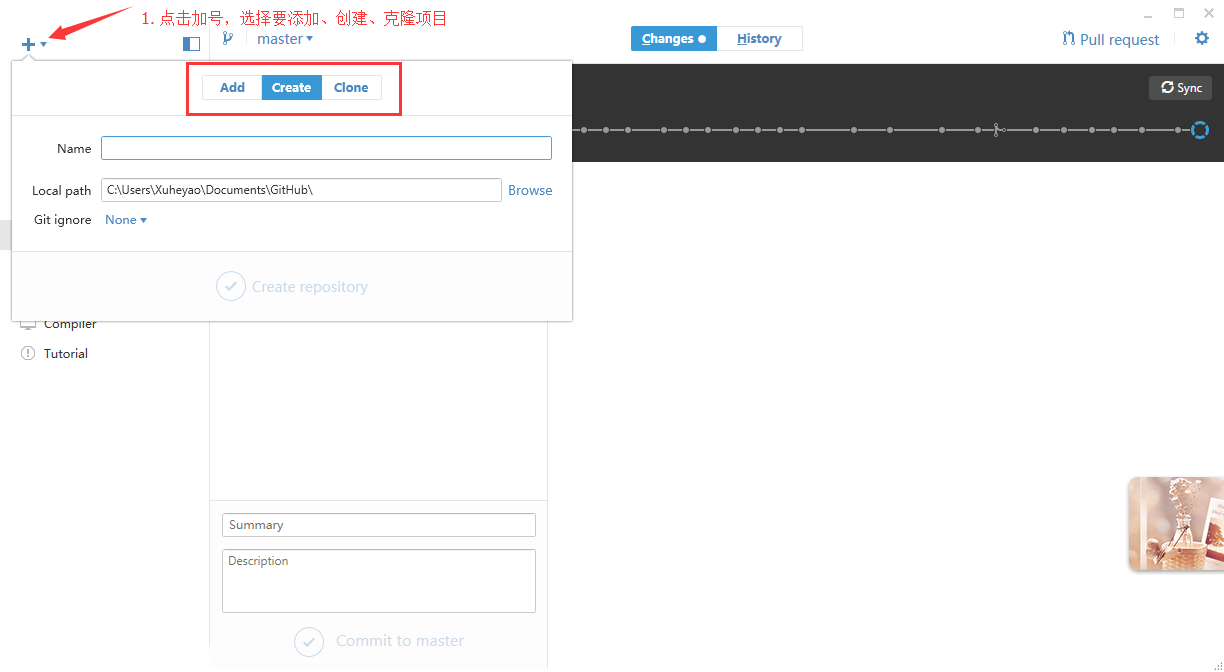The width and height of the screenshot is (1224, 672).
Task: Click the plus icon to add repository
Action: (x=29, y=44)
